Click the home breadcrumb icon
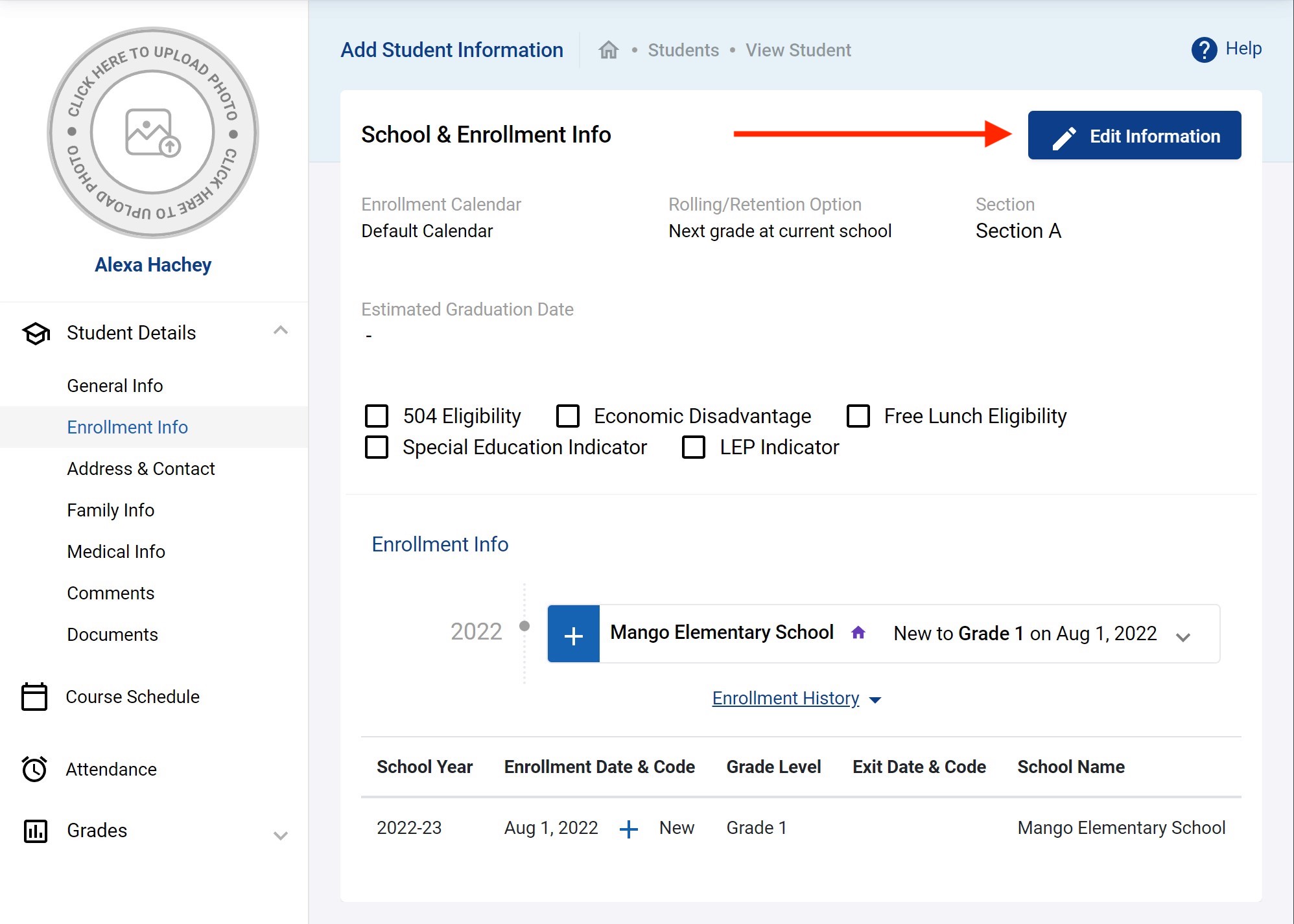Screen dimensions: 1294x924 pos(608,50)
